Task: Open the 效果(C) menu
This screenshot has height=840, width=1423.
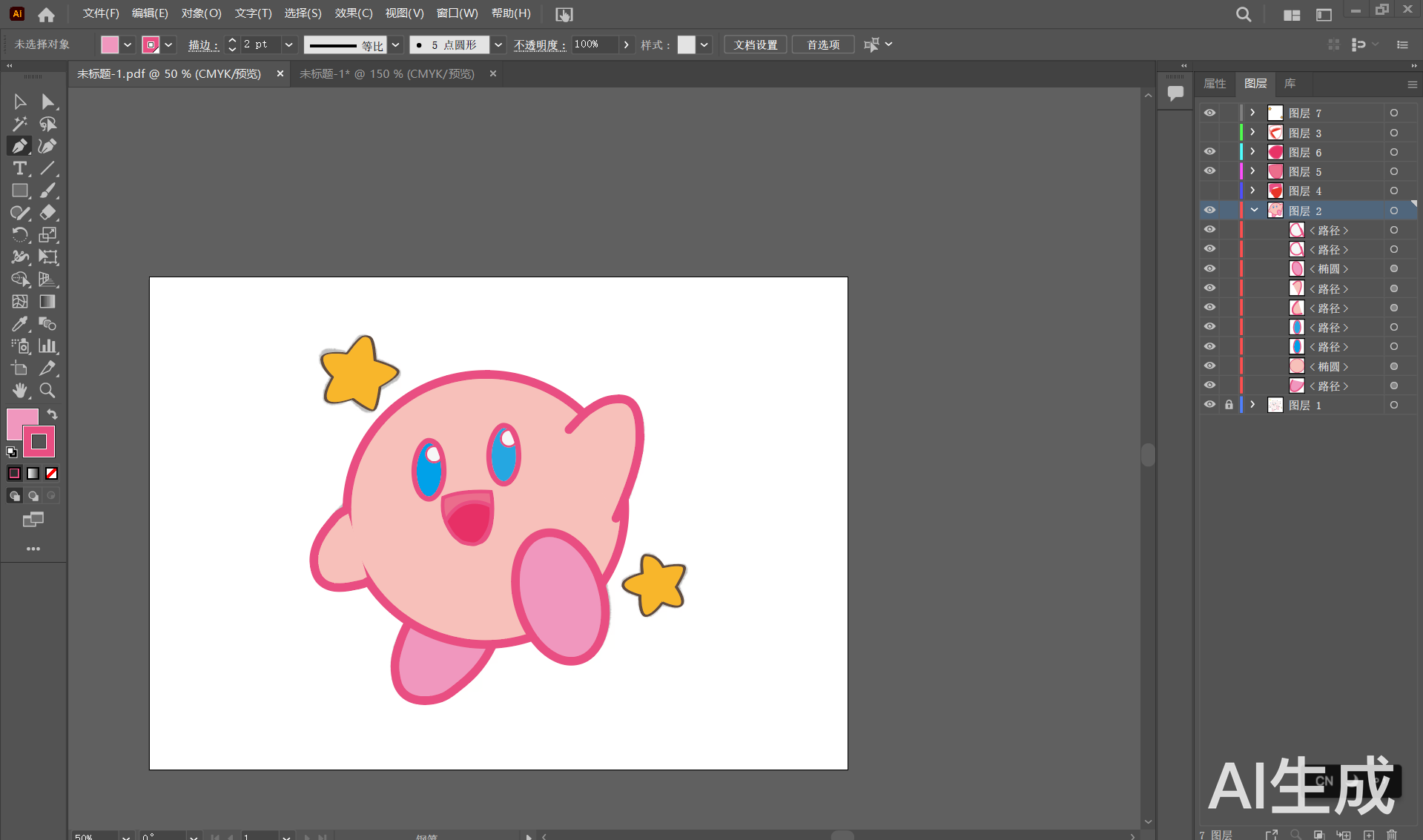Action: [353, 13]
